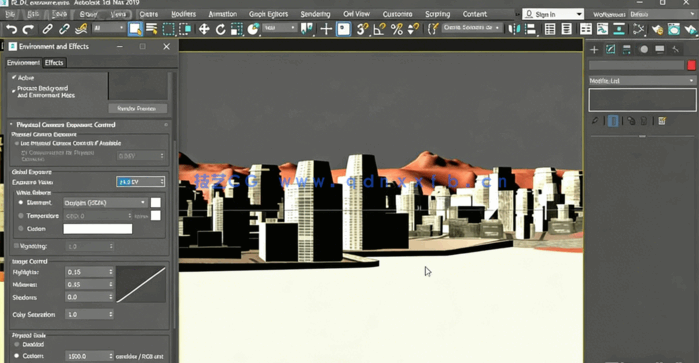Activate the Bind to Space Warp tool
Viewport: 699px width, 363px height.
click(81, 29)
